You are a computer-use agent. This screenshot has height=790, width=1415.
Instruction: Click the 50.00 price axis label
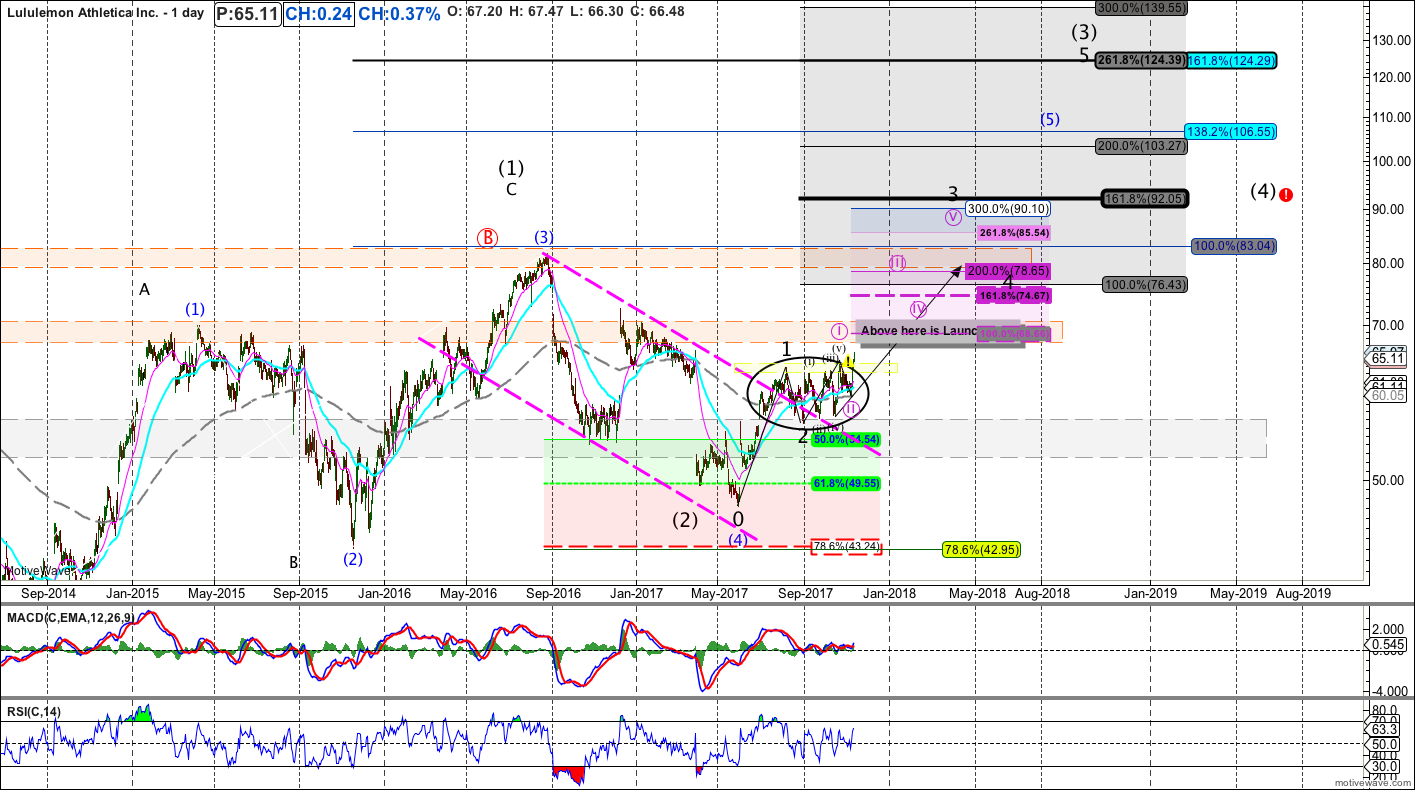(1386, 479)
